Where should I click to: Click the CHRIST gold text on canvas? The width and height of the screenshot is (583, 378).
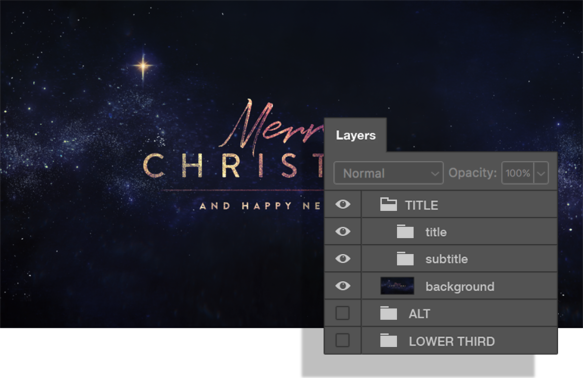[233, 166]
